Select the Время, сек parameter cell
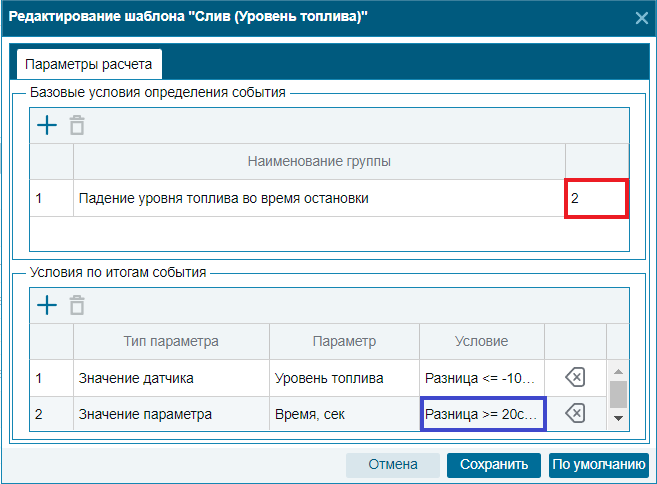The height and width of the screenshot is (484, 657). [344, 414]
